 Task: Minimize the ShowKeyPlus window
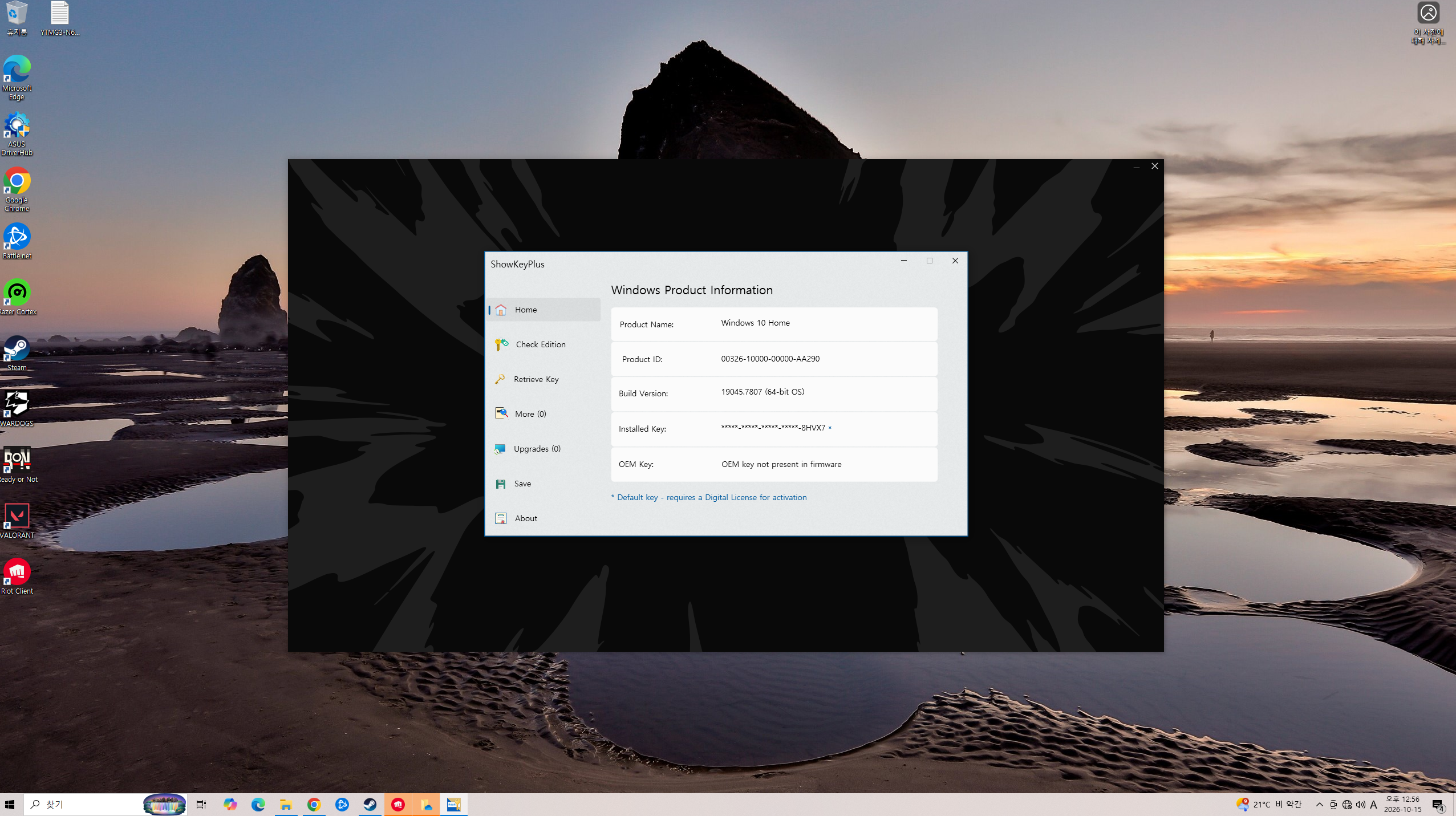coord(903,261)
